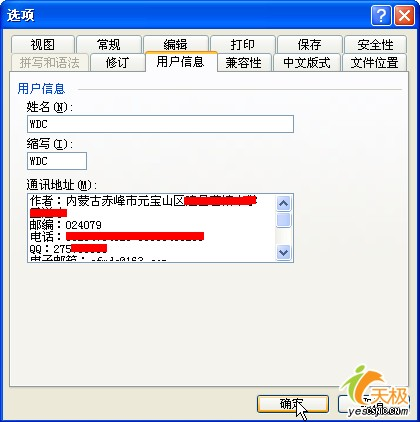Screen dimensions: 420x422
Task: Switch to the 中文版式 tab
Action: [x=307, y=62]
